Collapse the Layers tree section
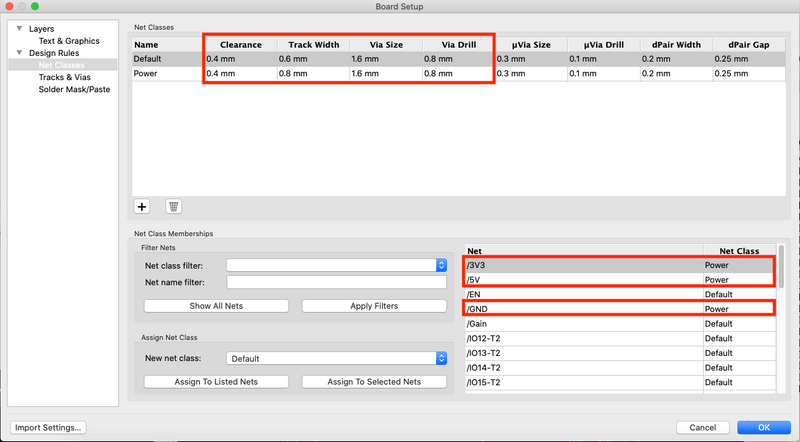The width and height of the screenshot is (800, 442). click(19, 30)
